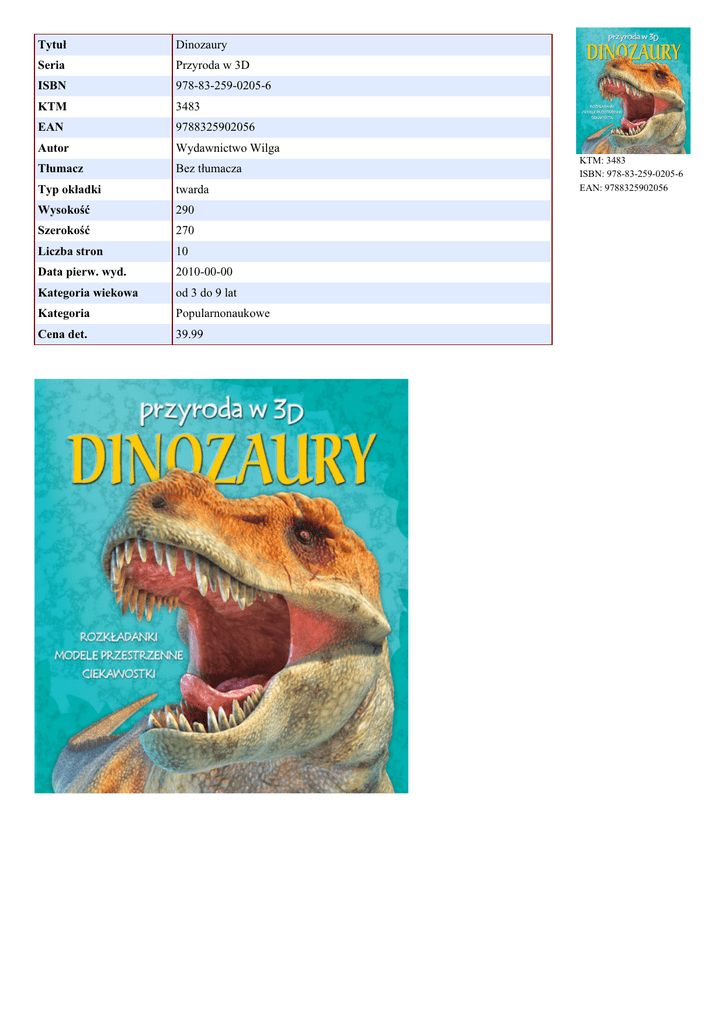Select the height value 290

click(x=185, y=210)
